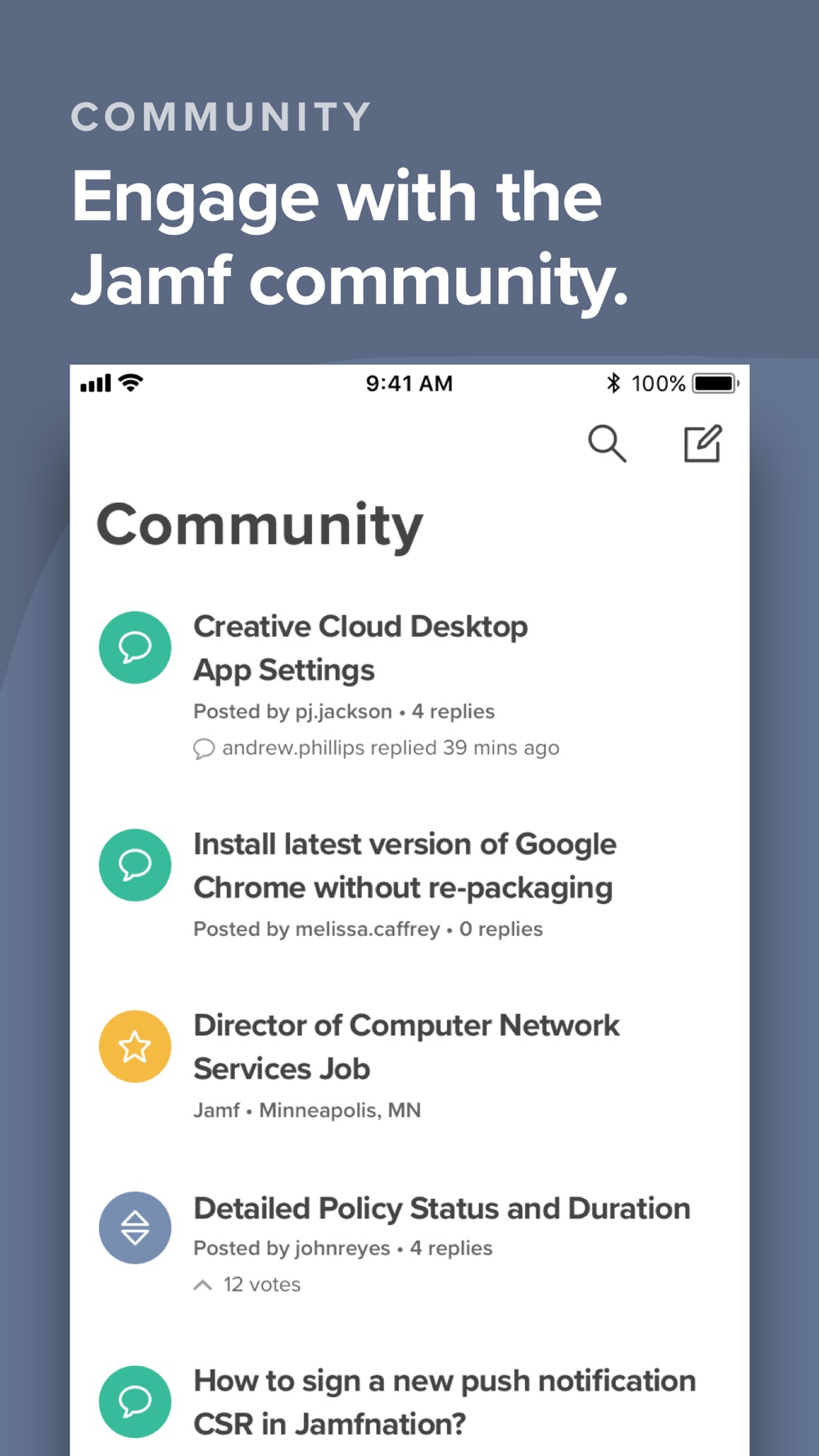Viewport: 819px width, 1456px height.
Task: Tap the Bluetooth status icon
Action: pos(613,383)
